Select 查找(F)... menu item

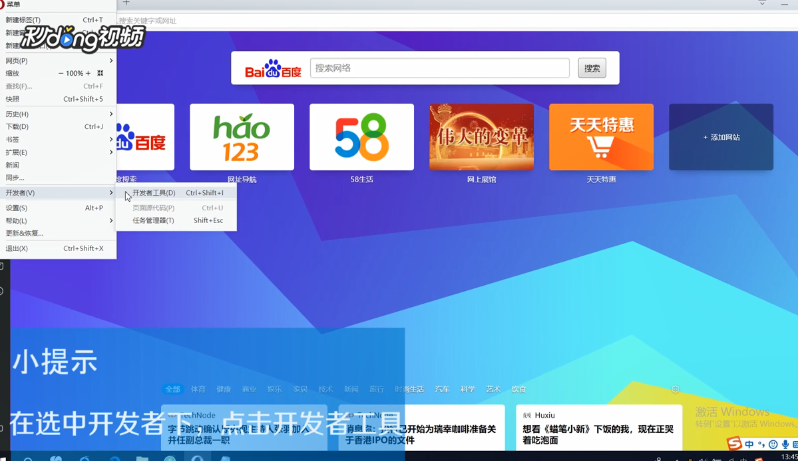click(x=58, y=86)
